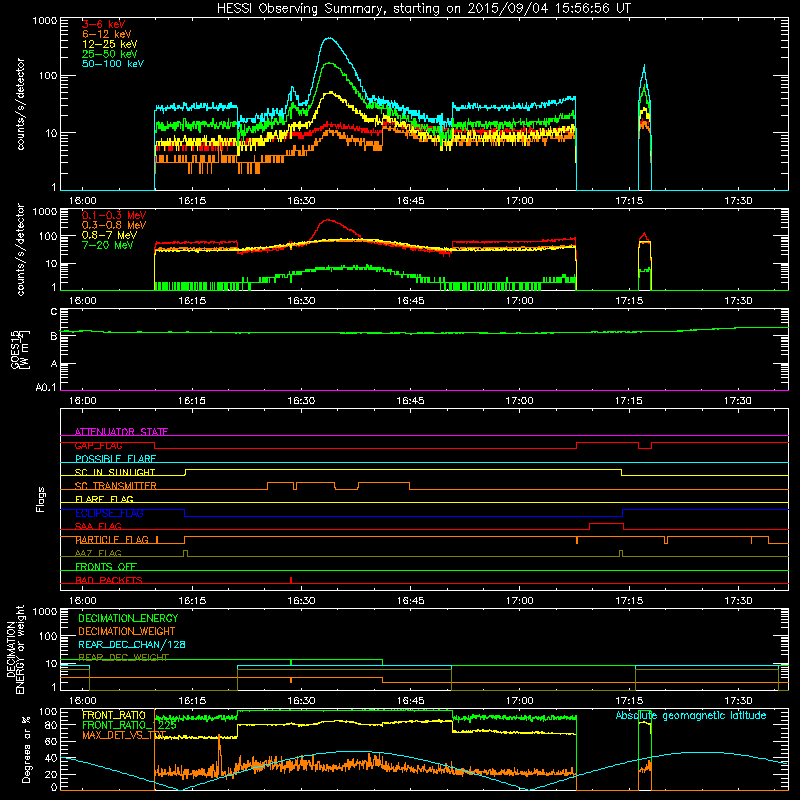Select the 0.1-0.3 MeV legend label

[x=114, y=215]
